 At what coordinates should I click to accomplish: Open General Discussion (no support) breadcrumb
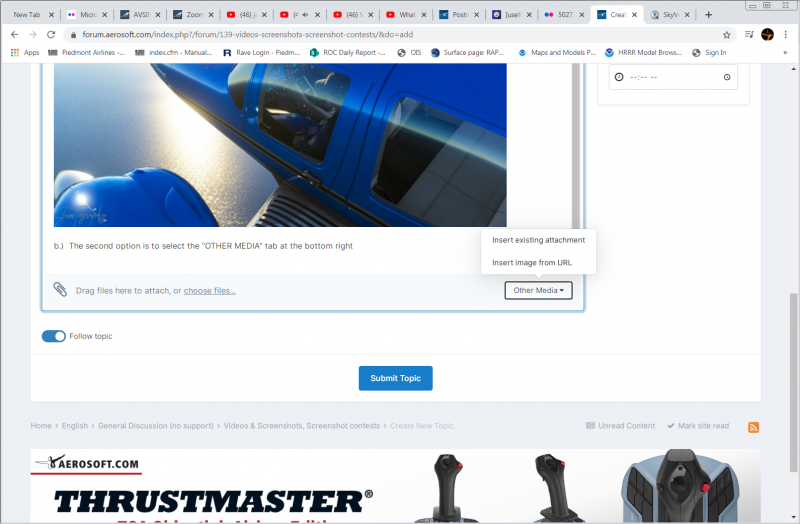click(156, 426)
